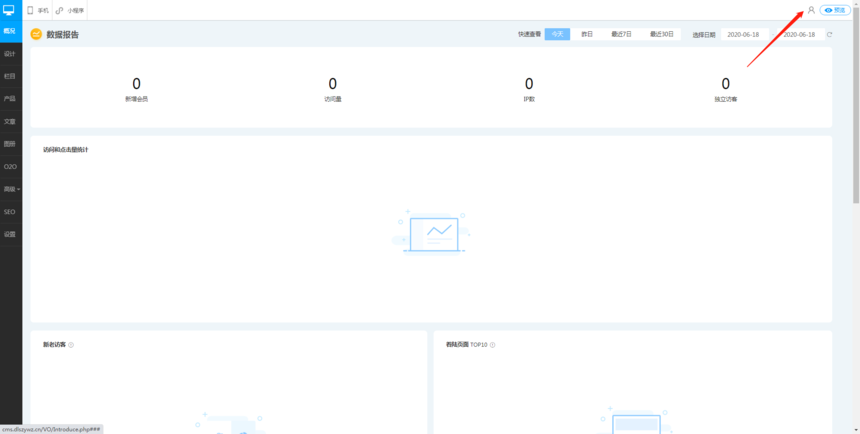Viewport: 860px width, 434px height.
Task: Switch to 小程序 mini program view
Action: [70, 10]
